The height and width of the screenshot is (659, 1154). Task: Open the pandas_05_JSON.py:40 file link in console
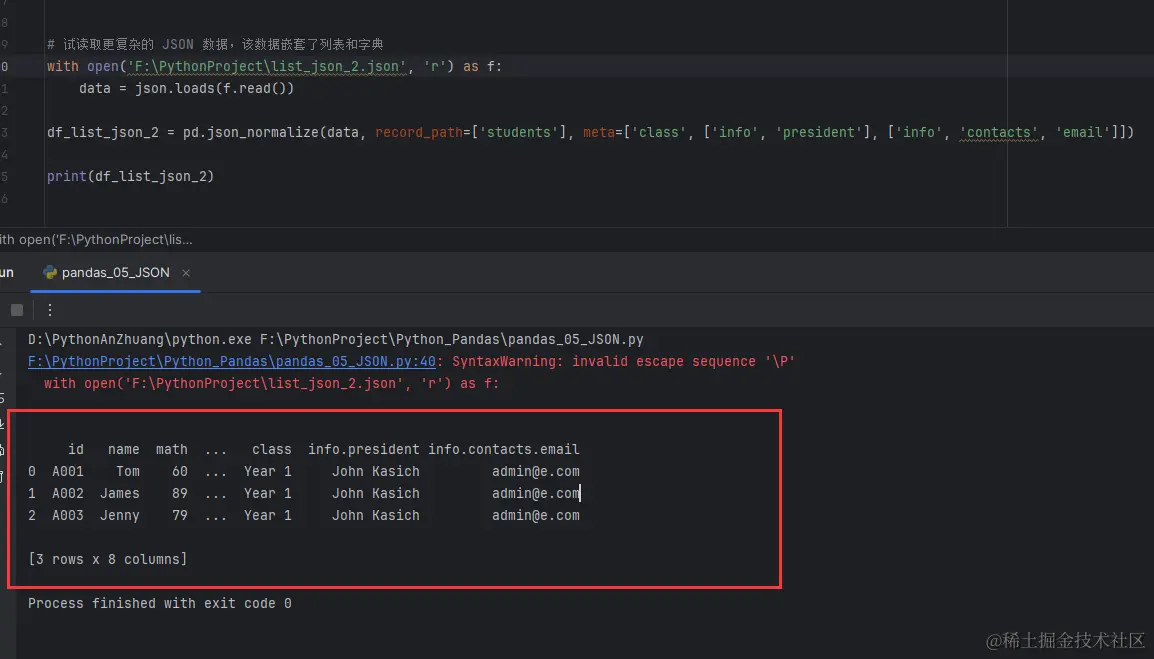tap(232, 362)
